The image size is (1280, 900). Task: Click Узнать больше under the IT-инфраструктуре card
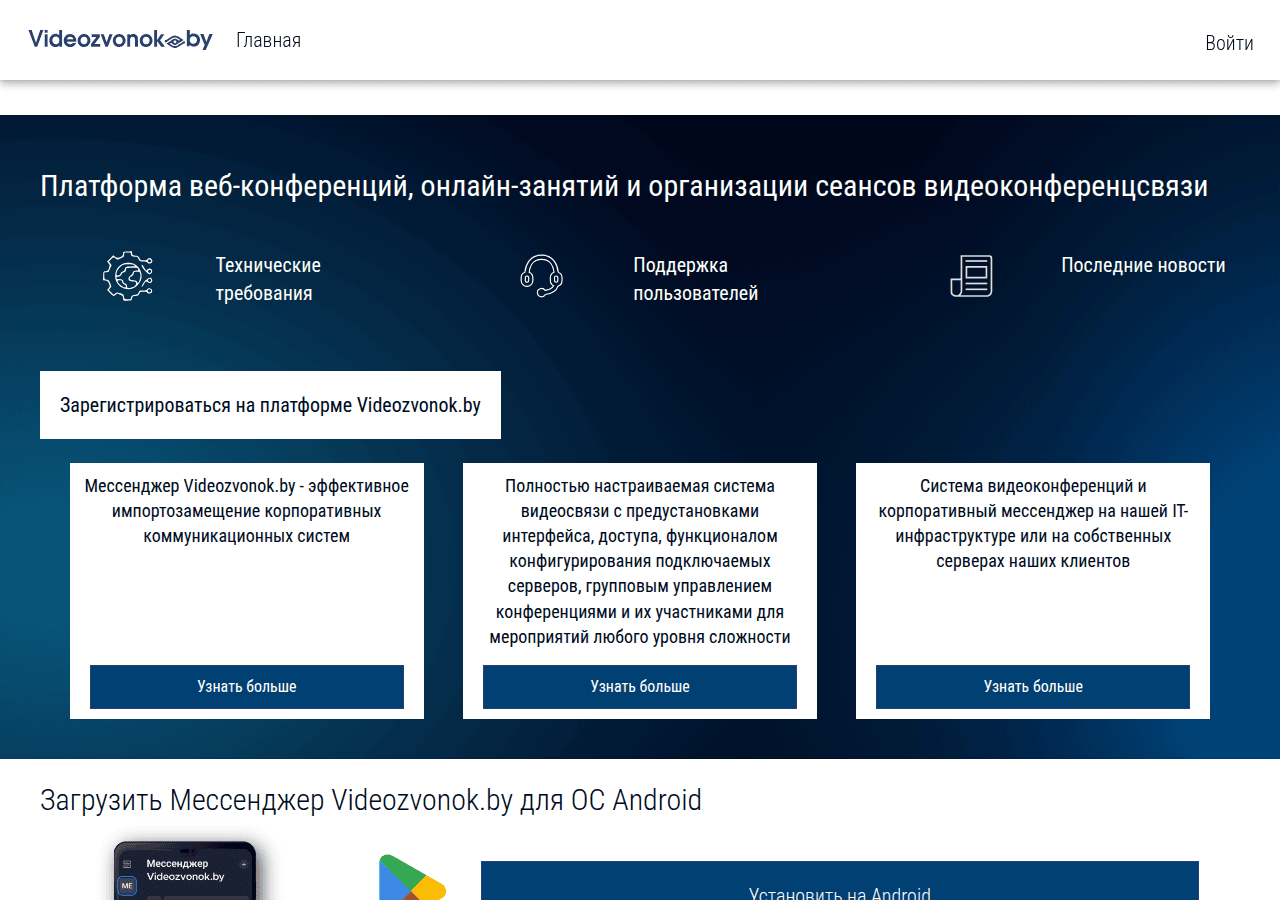tap(1033, 687)
